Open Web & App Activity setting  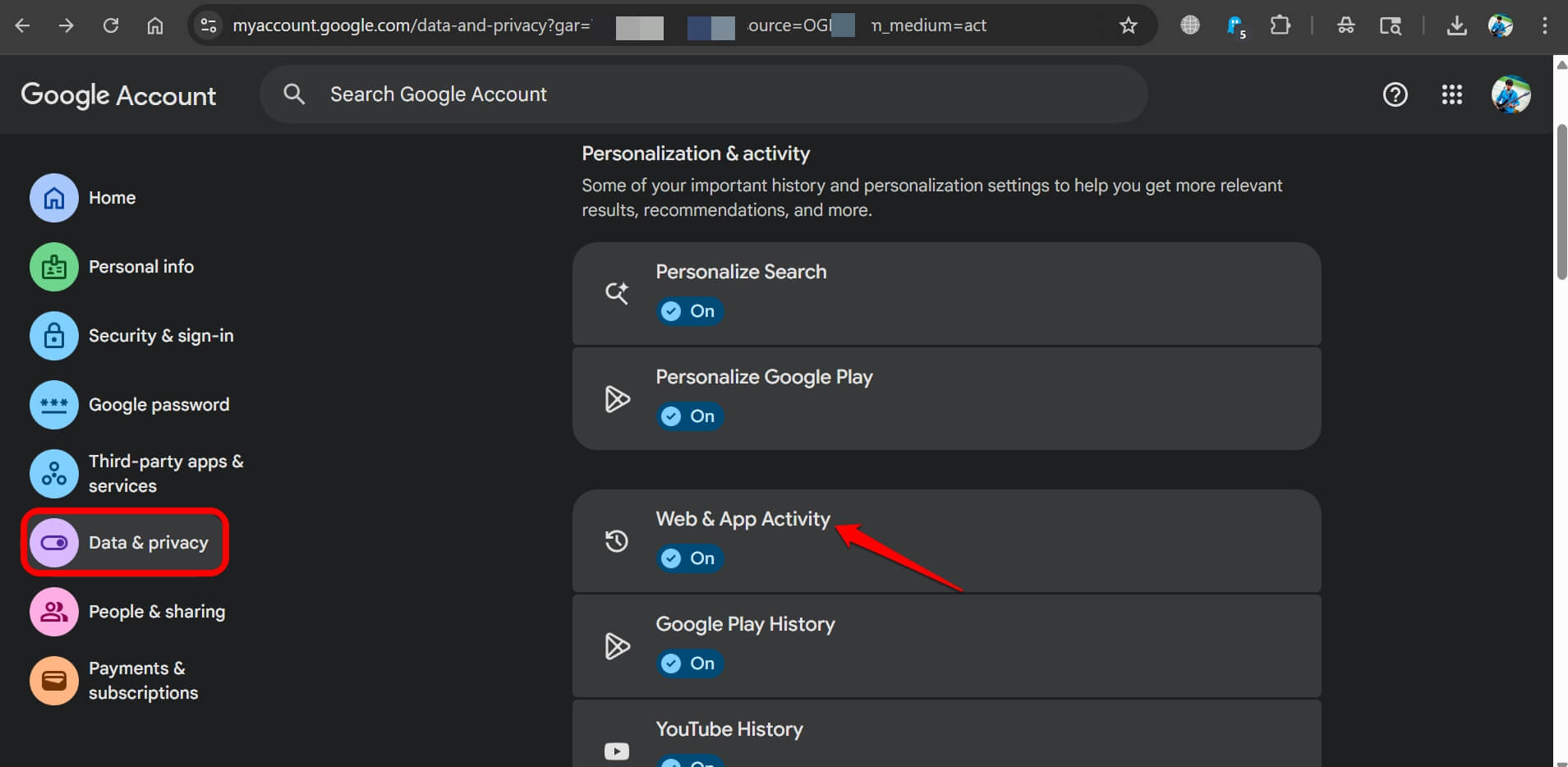click(946, 541)
